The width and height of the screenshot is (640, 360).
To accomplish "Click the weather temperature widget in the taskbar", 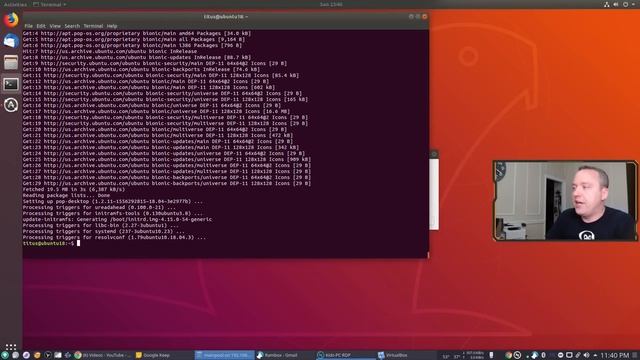I will point(451,356).
